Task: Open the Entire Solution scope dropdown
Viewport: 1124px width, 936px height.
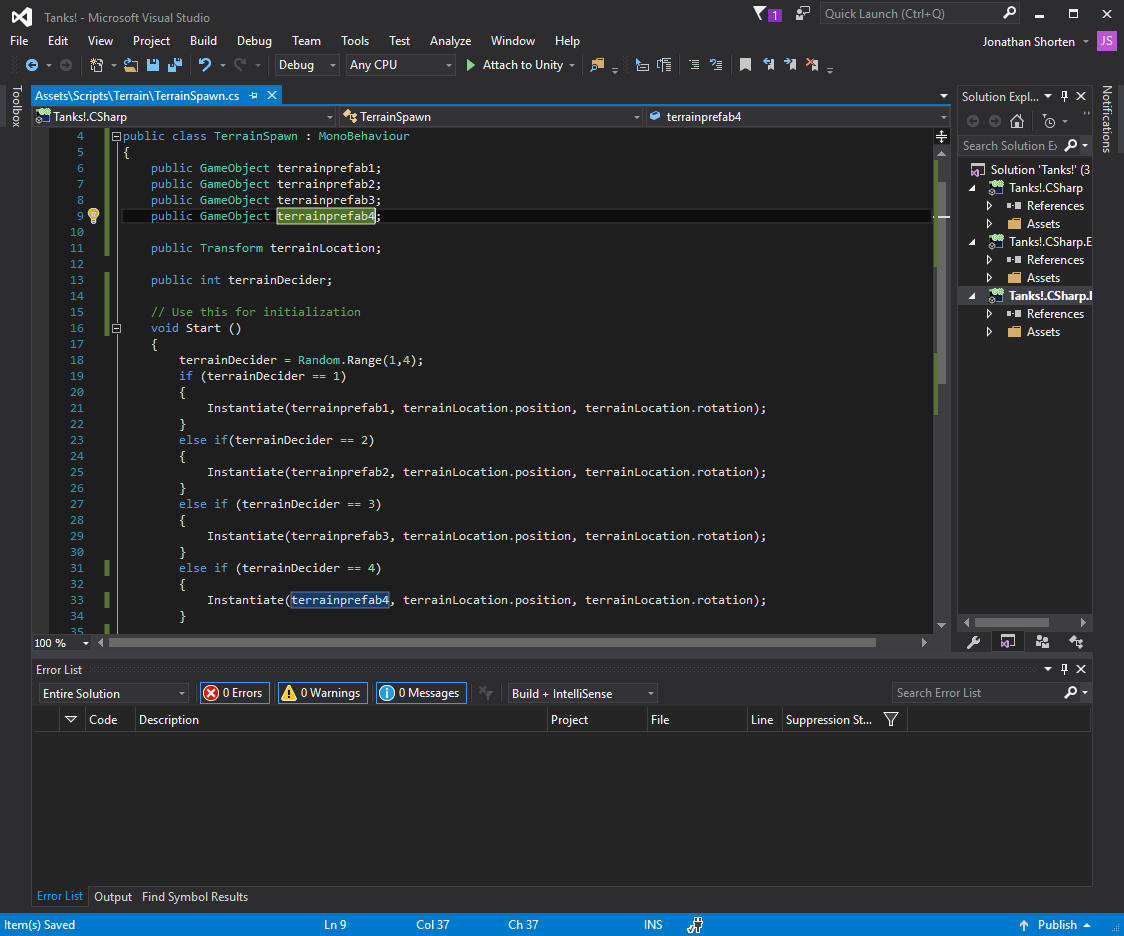Action: 113,693
